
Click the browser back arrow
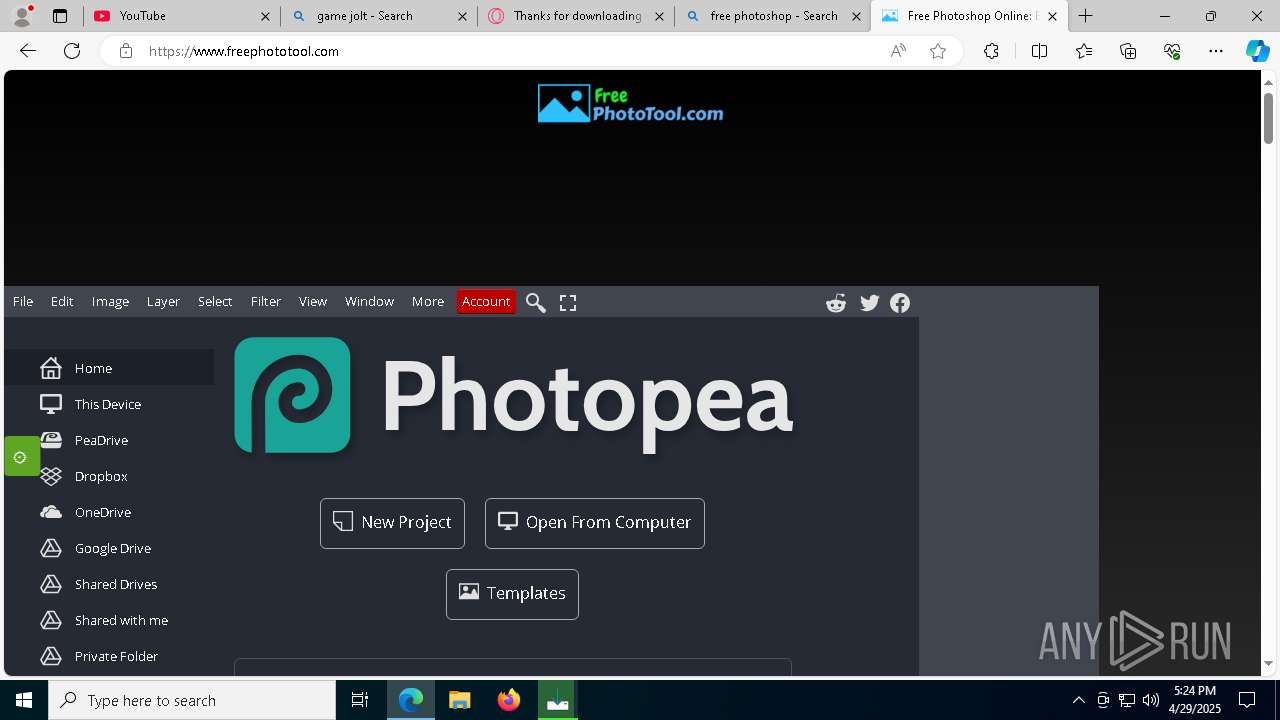tap(28, 51)
